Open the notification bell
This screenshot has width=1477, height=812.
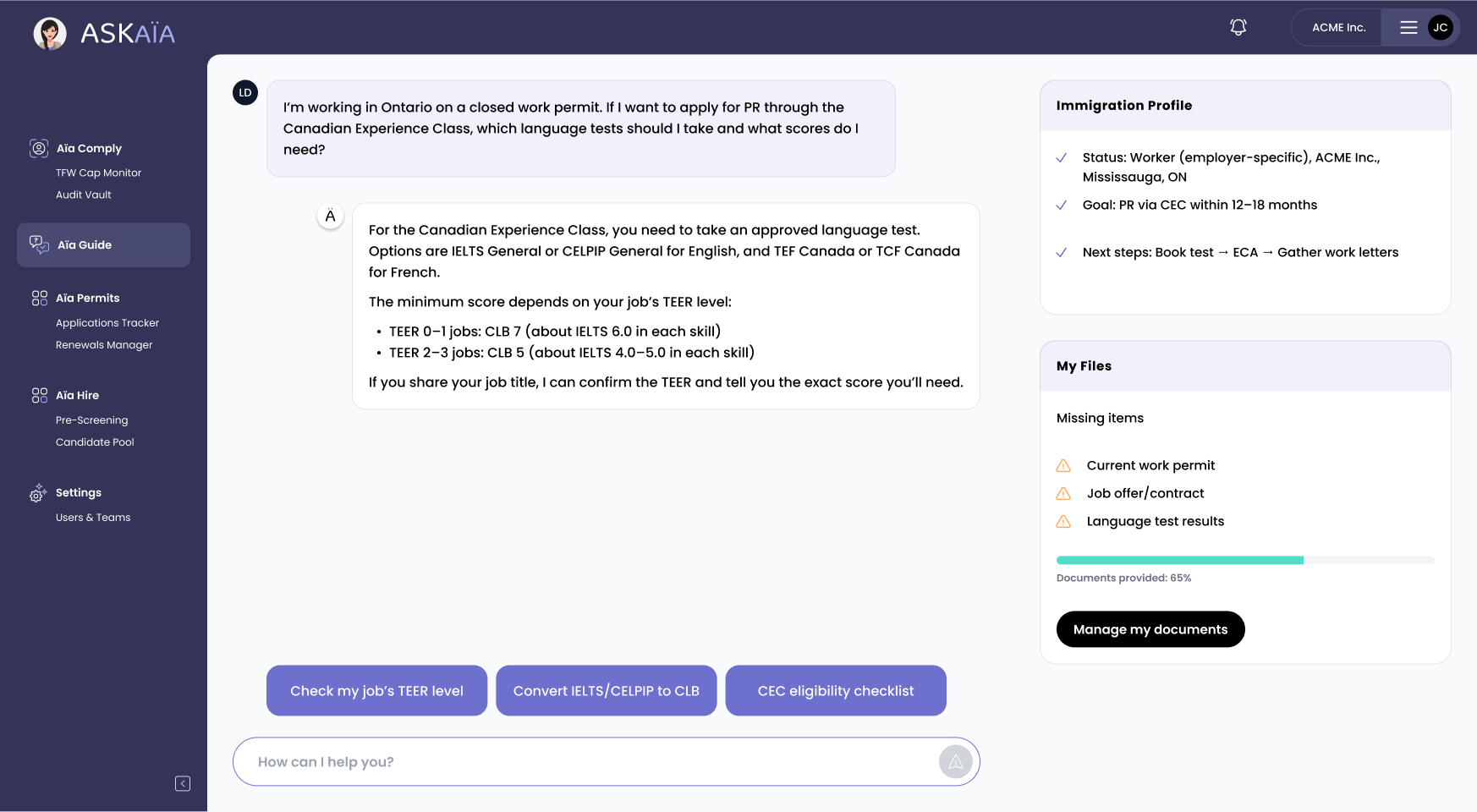(1238, 27)
